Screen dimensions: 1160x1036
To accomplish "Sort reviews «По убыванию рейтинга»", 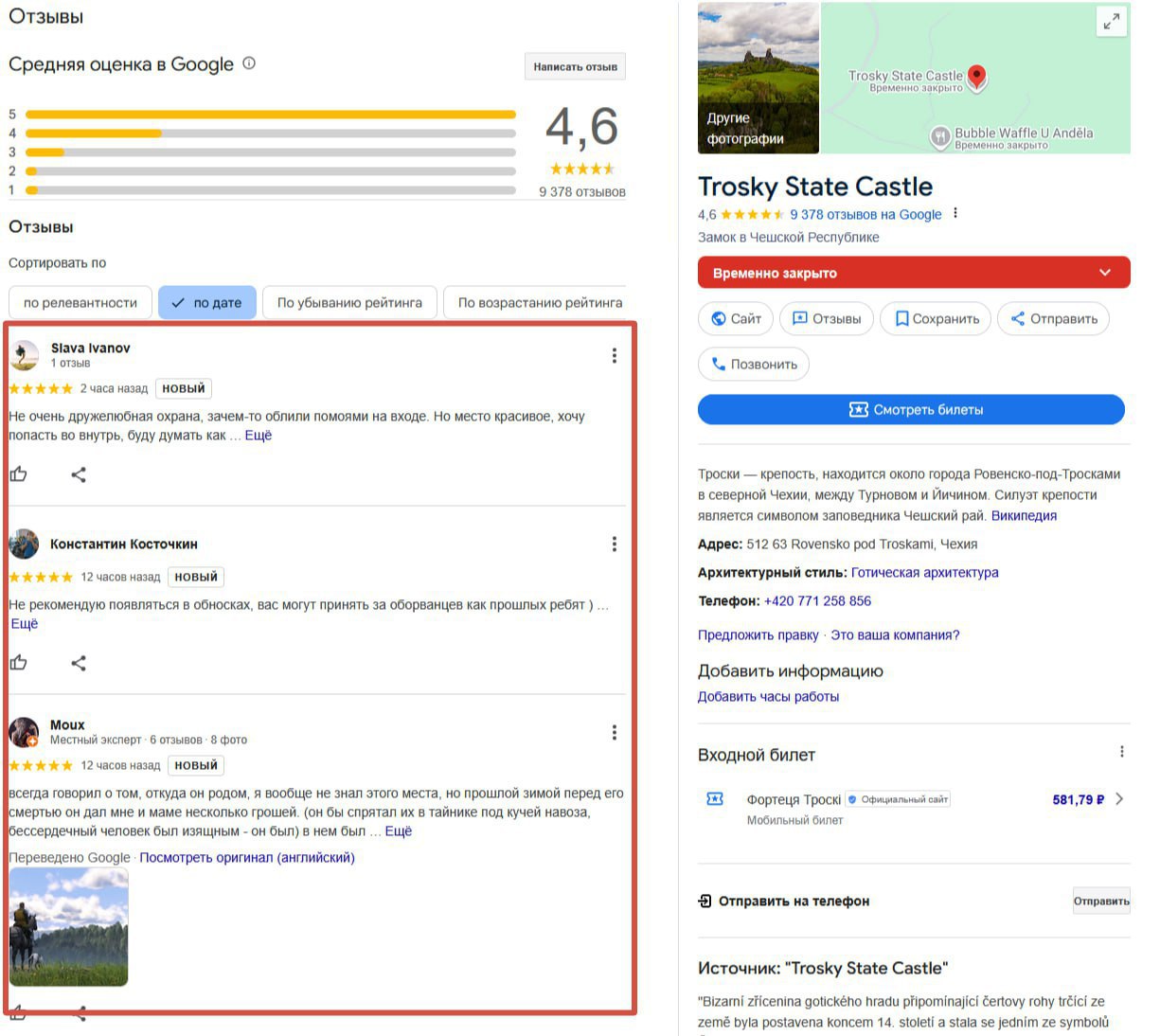I will click(x=349, y=303).
